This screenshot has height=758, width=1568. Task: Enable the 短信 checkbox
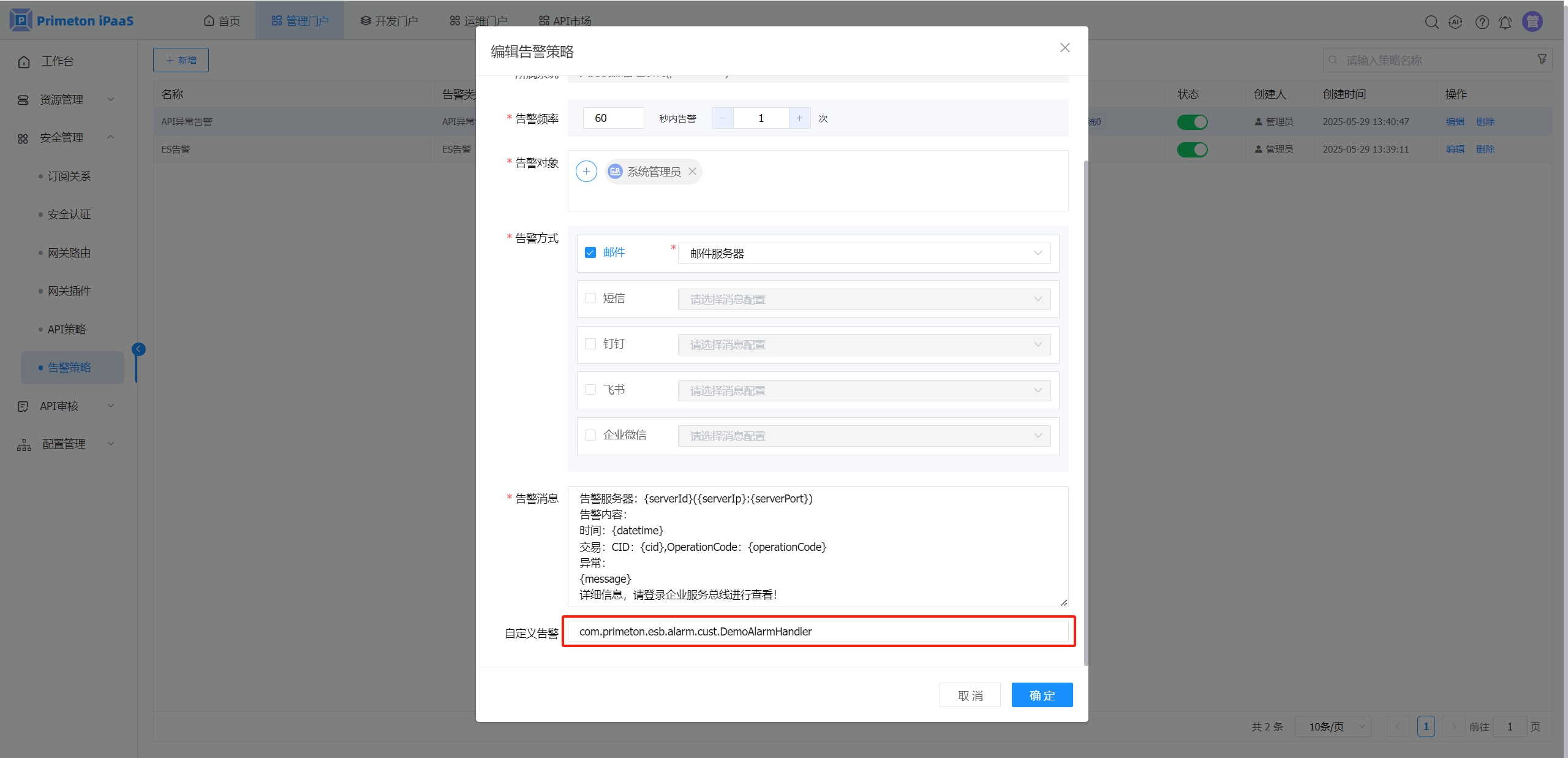click(590, 298)
